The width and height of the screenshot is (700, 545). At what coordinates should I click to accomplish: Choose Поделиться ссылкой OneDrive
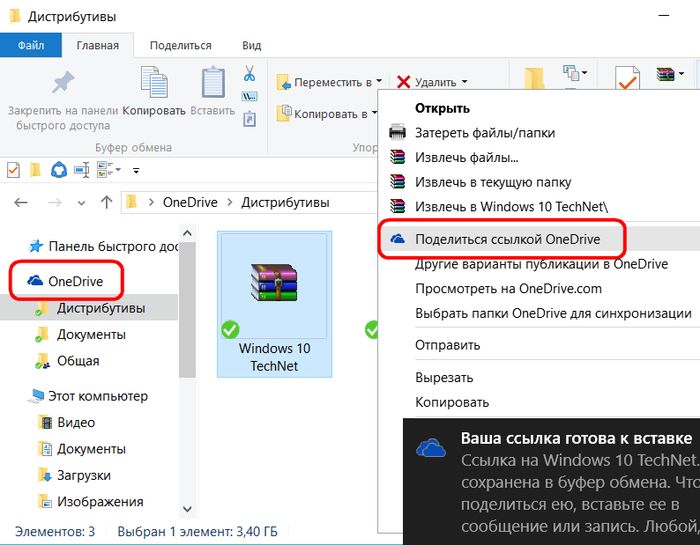pos(539,239)
